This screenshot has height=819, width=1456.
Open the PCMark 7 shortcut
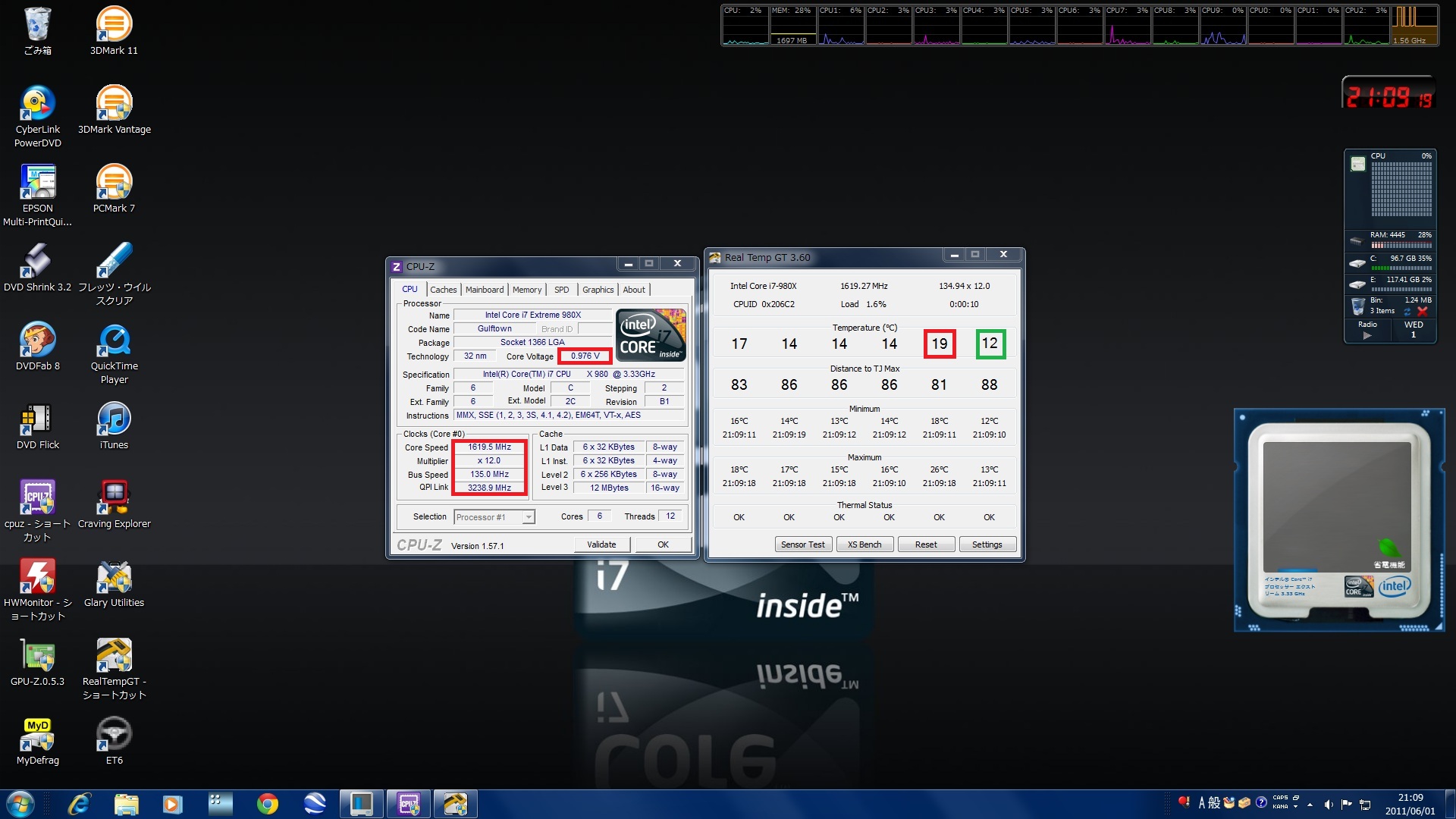coord(114,188)
